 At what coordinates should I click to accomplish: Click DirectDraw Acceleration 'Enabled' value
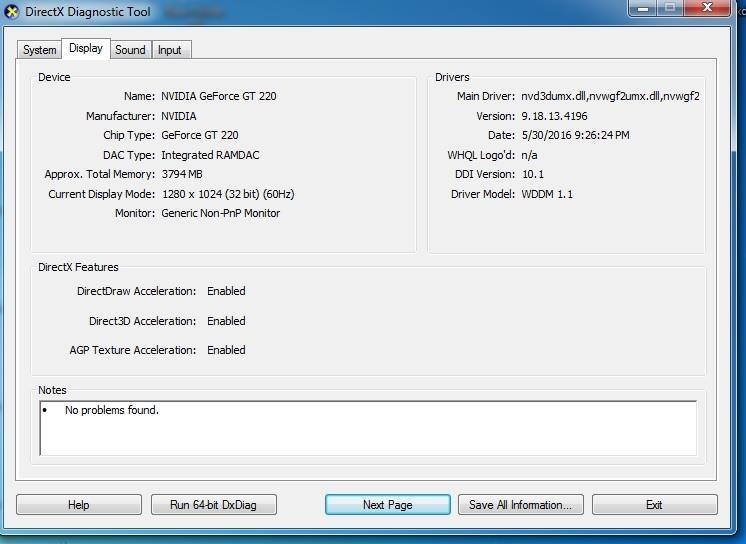pos(226,291)
